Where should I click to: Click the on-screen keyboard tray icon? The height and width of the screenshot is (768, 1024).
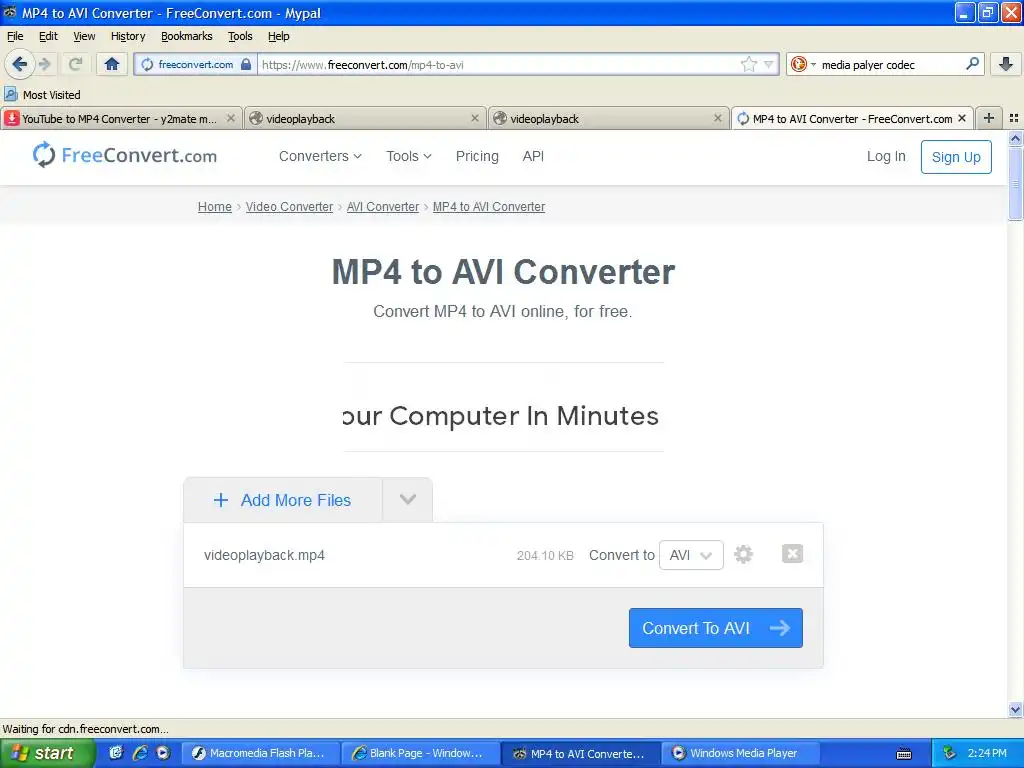pyautogui.click(x=904, y=754)
